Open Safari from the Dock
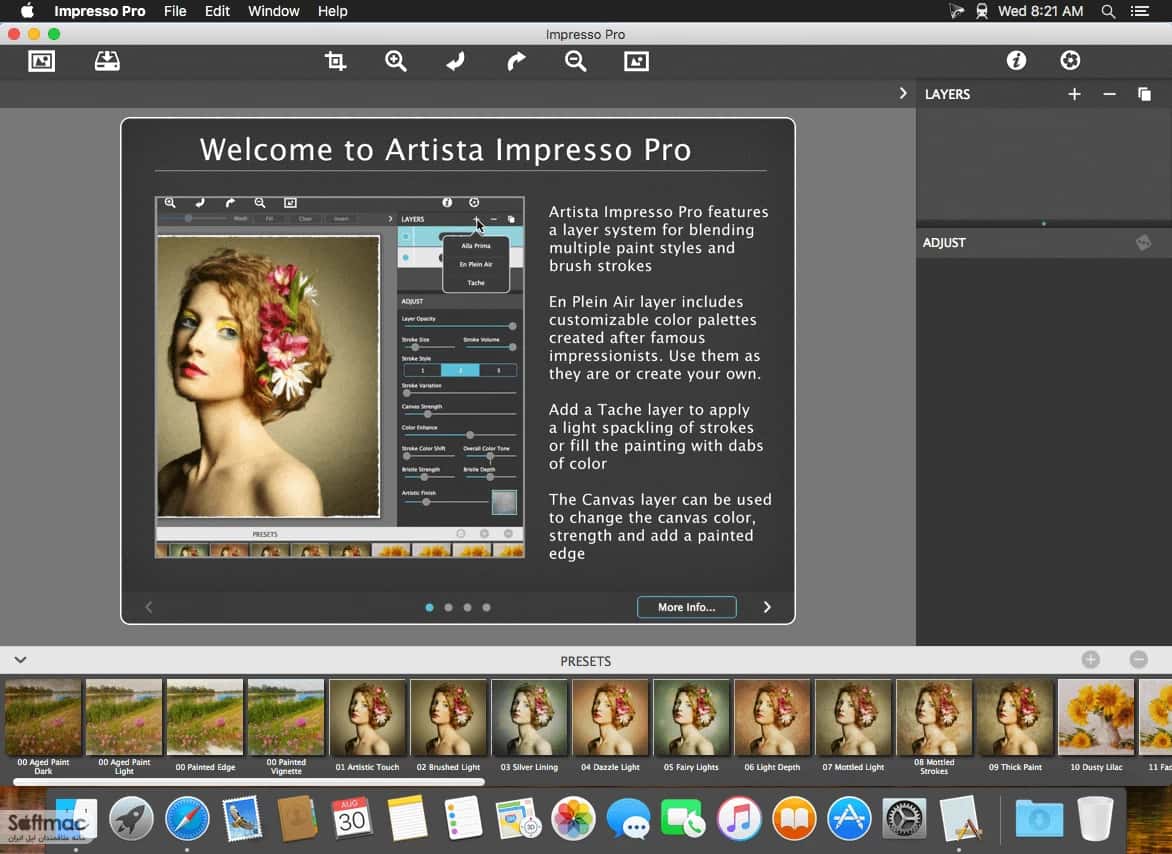1172x854 pixels. (187, 819)
